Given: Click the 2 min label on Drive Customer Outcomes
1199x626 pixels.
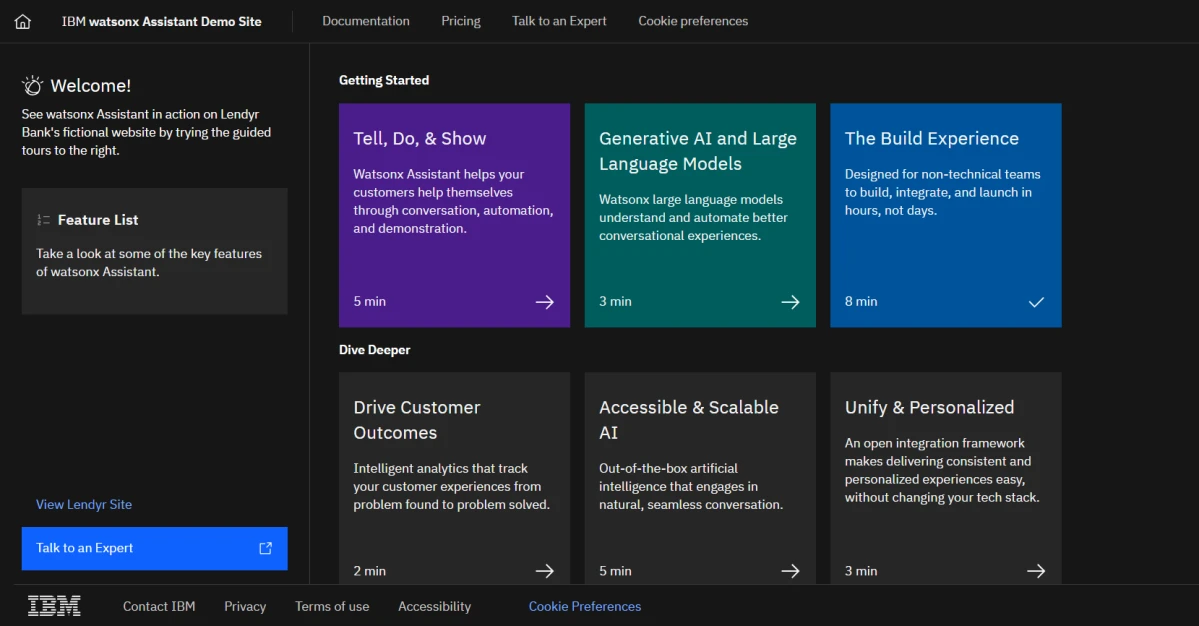Looking at the screenshot, I should (369, 571).
